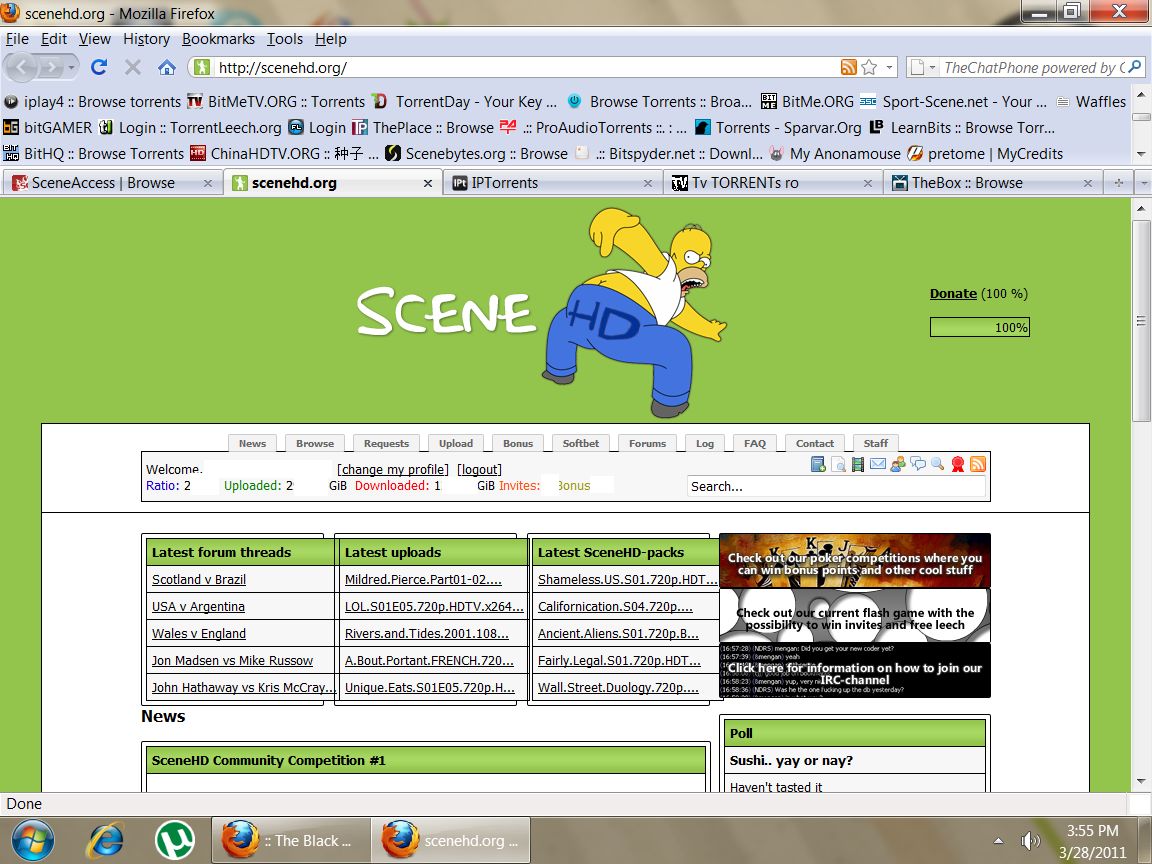Open the History menu
Viewport: 1152px width, 864px height.
pyautogui.click(x=146, y=39)
